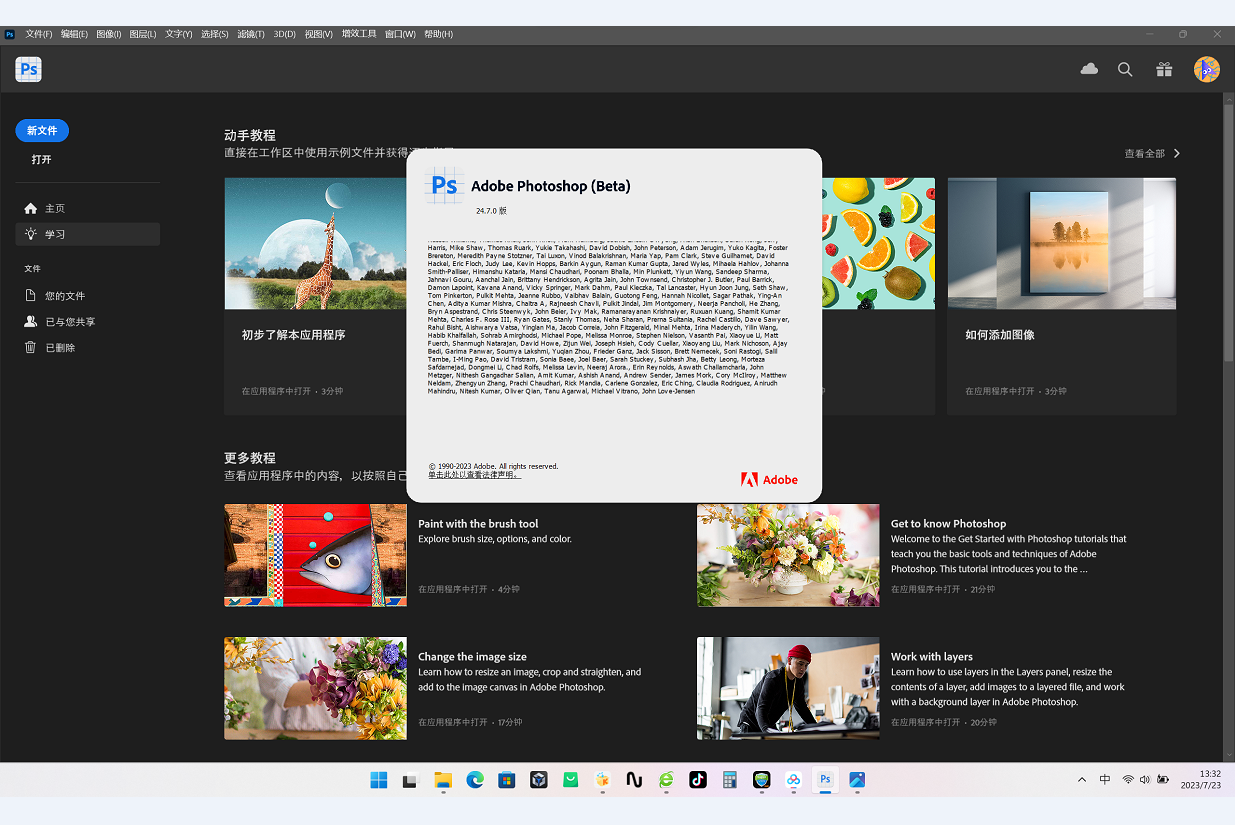The width and height of the screenshot is (1235, 825).
Task: Open the 视图(V) menu
Action: [x=318, y=34]
